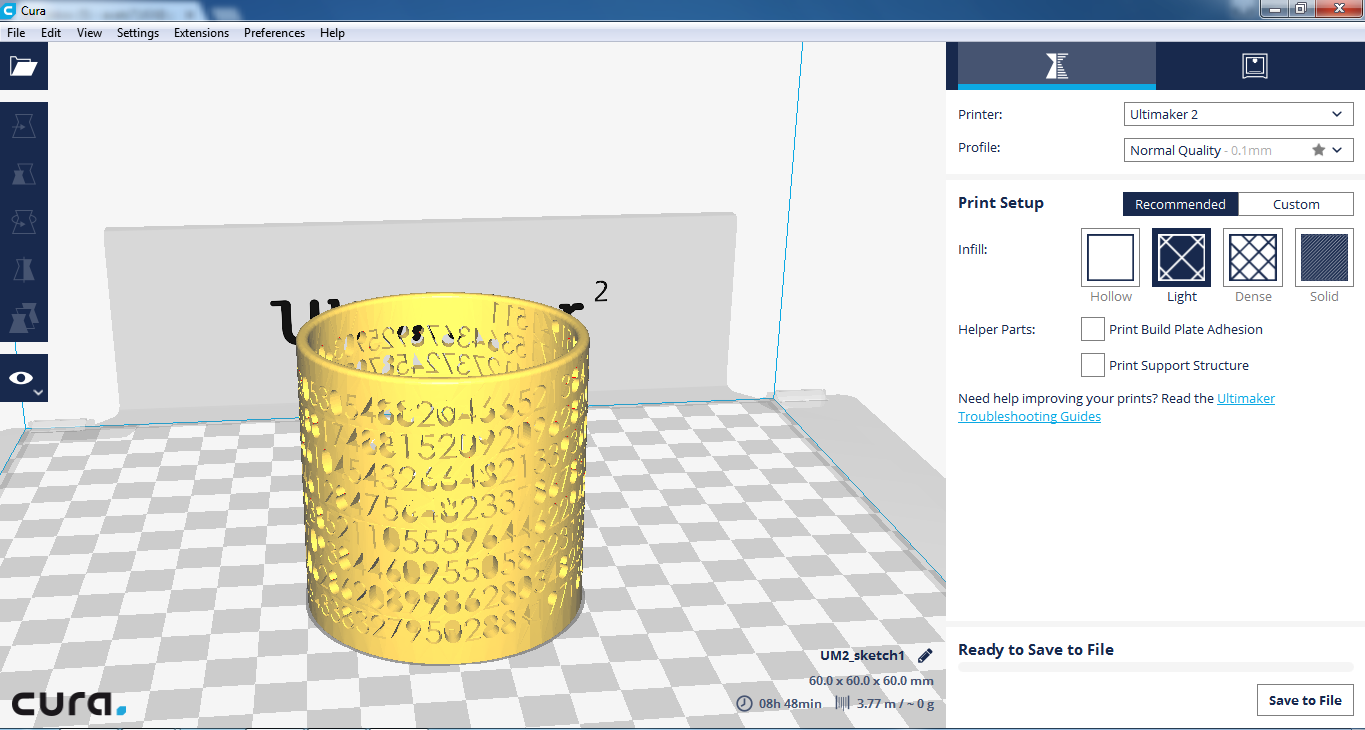The height and width of the screenshot is (730, 1365).
Task: Choose Solid infill
Action: coord(1324,257)
